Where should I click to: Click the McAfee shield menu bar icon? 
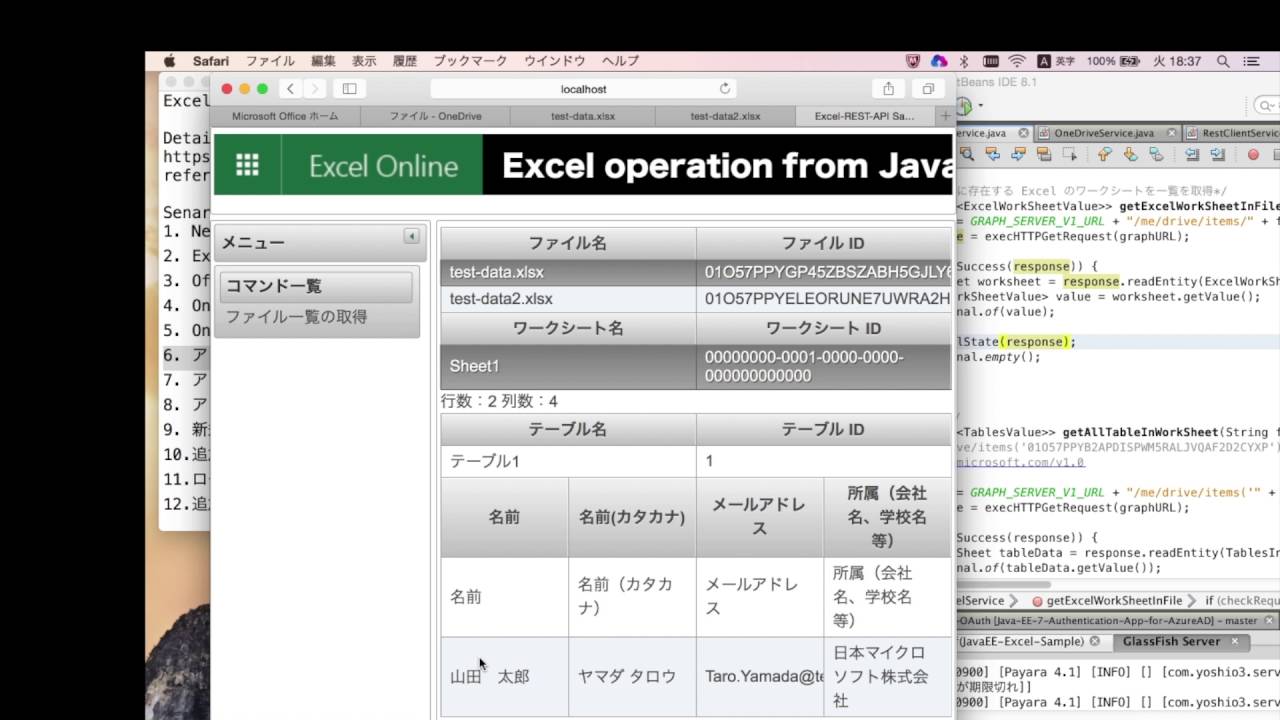coord(913,61)
